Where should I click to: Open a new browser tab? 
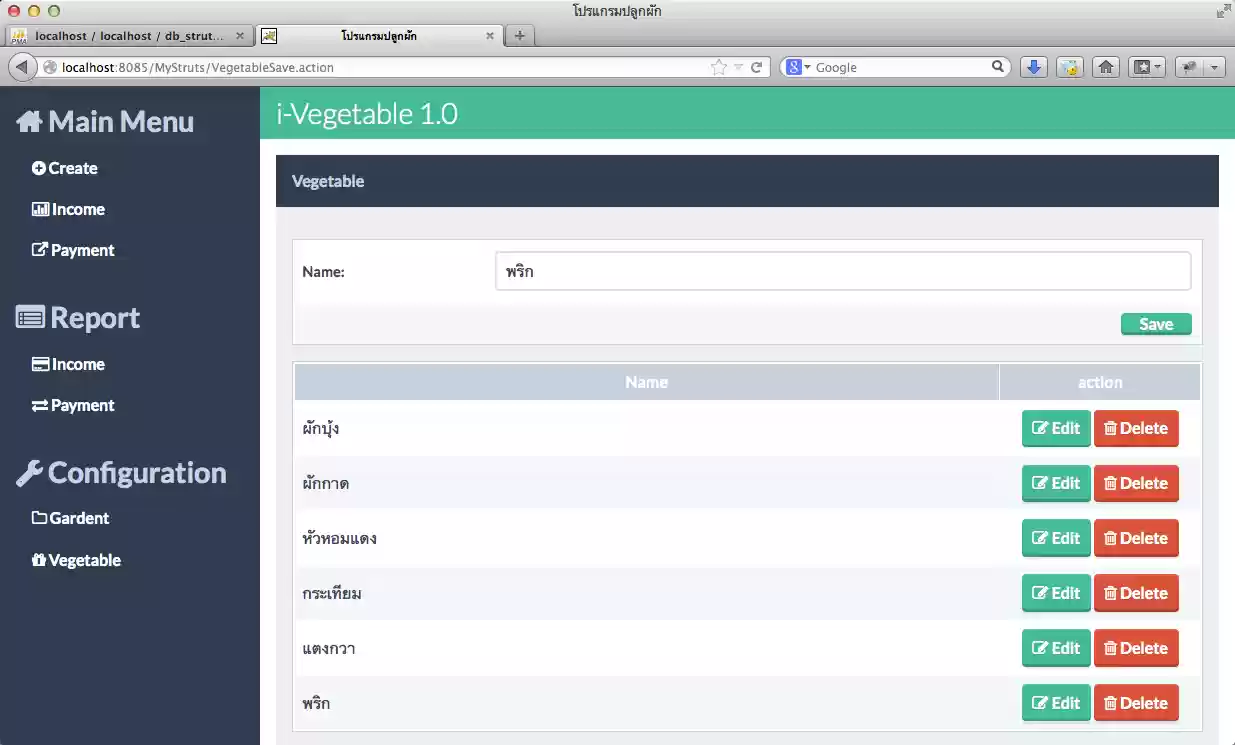[x=519, y=35]
